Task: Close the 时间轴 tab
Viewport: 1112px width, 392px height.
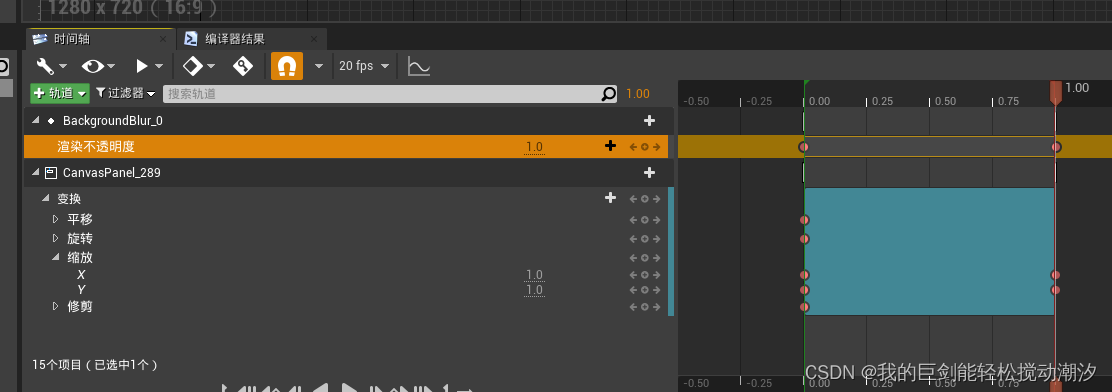Action: [x=163, y=39]
